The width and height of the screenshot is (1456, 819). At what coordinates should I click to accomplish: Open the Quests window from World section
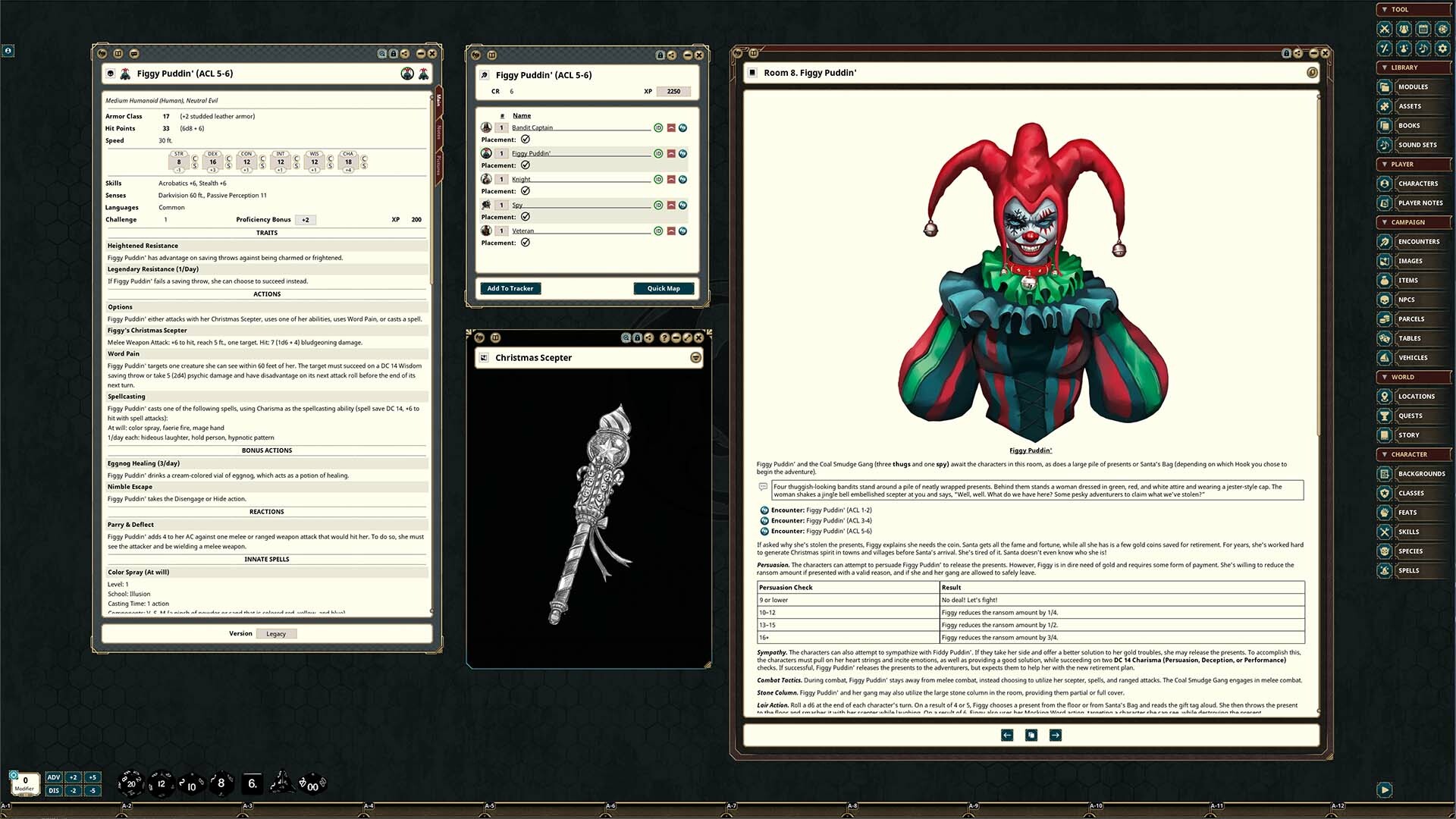[1412, 415]
